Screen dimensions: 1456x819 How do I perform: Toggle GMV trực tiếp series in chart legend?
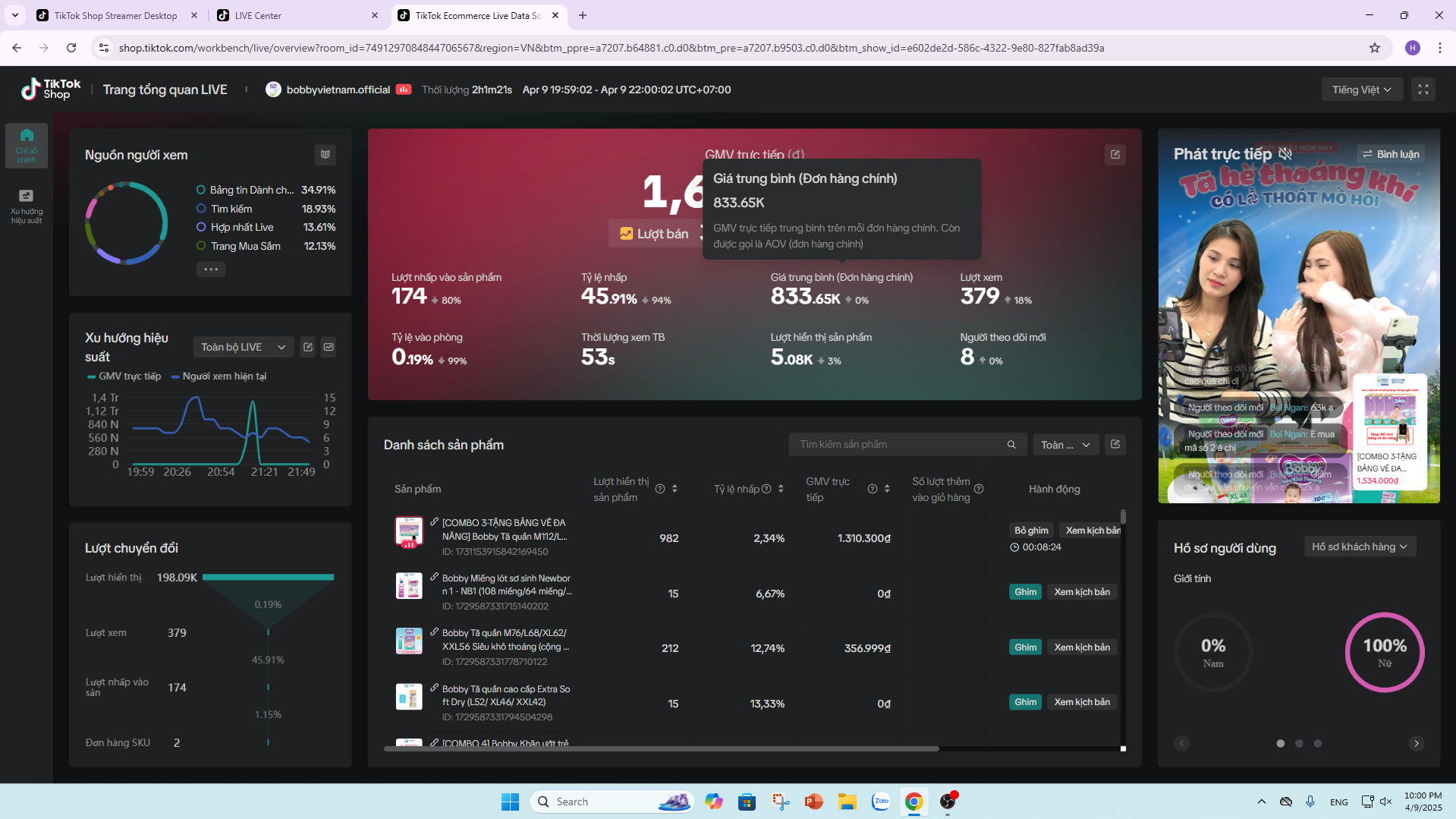tap(124, 376)
